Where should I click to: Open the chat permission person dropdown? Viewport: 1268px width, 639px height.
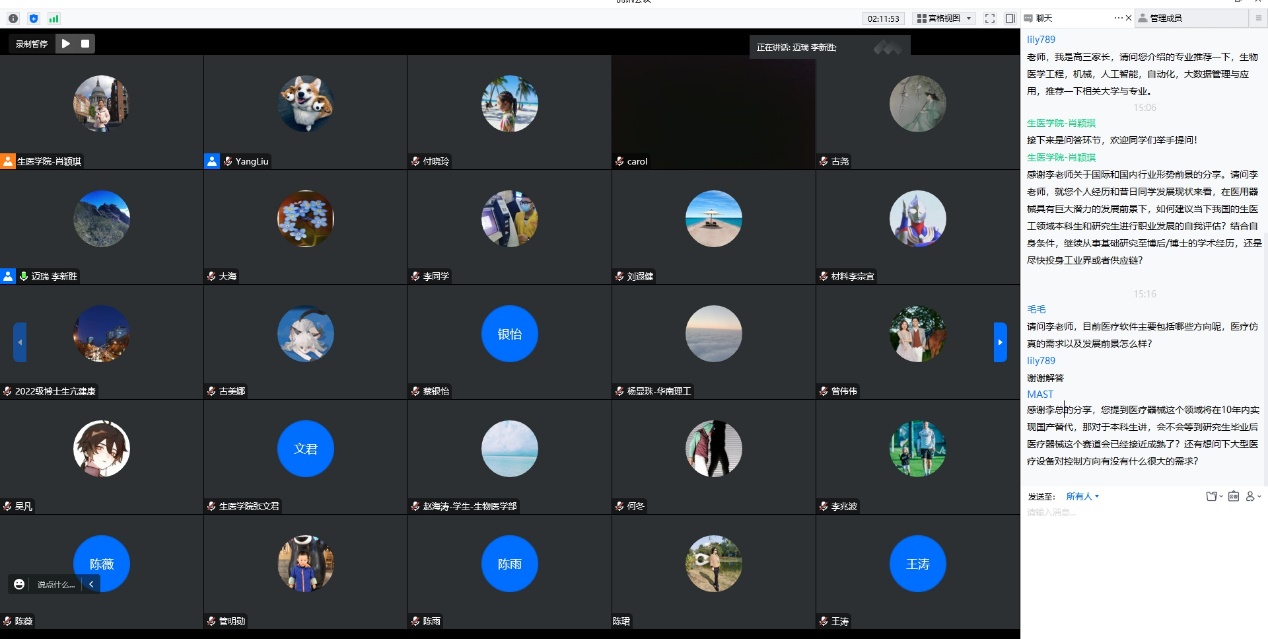tap(1253, 496)
